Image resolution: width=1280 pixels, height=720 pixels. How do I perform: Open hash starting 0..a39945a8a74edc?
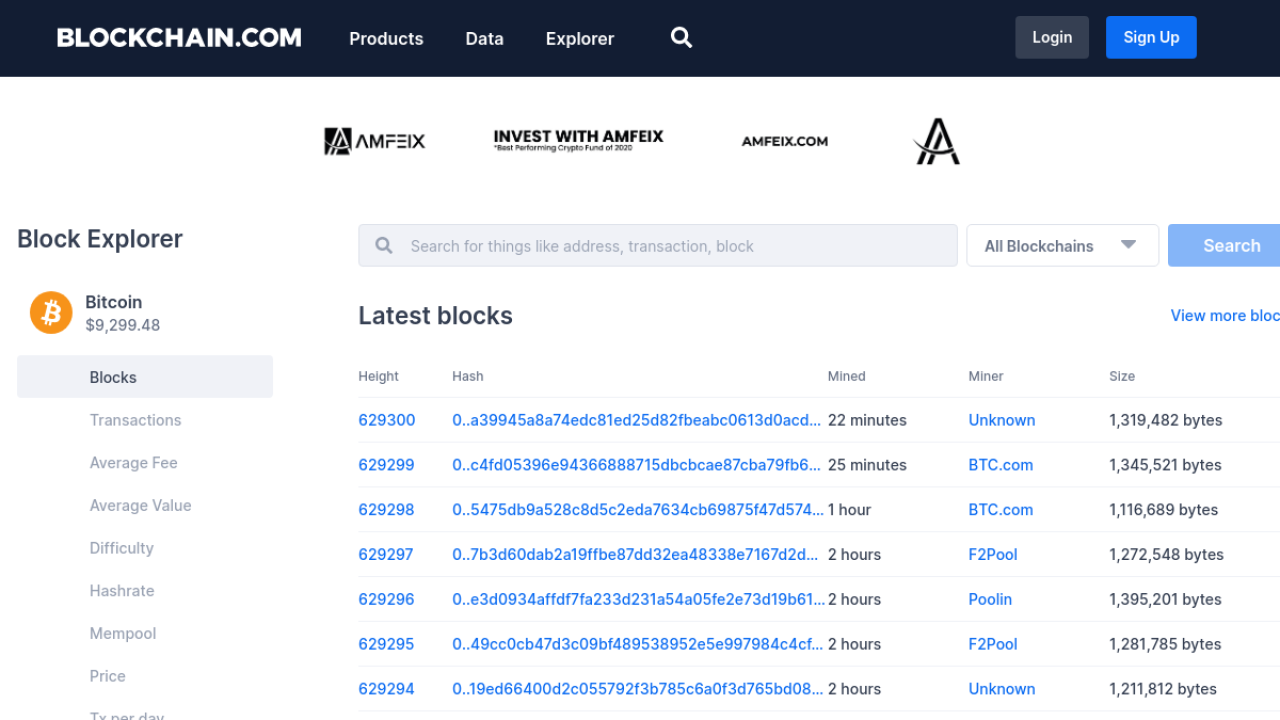pyautogui.click(x=637, y=420)
